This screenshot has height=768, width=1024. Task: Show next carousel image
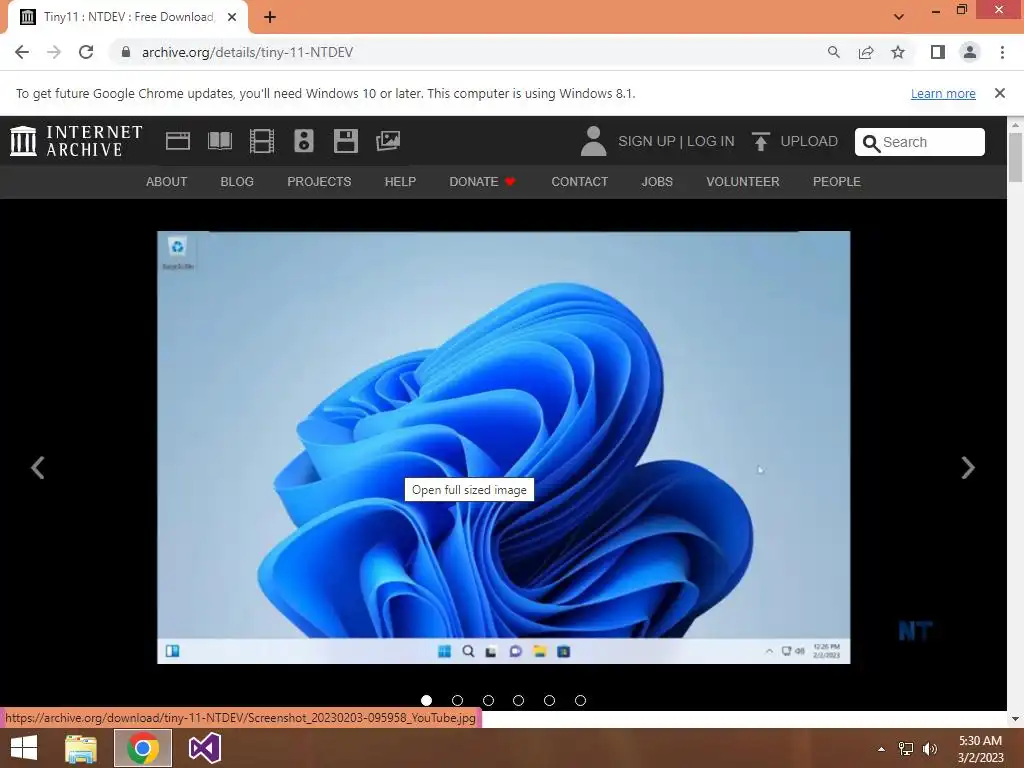point(968,468)
